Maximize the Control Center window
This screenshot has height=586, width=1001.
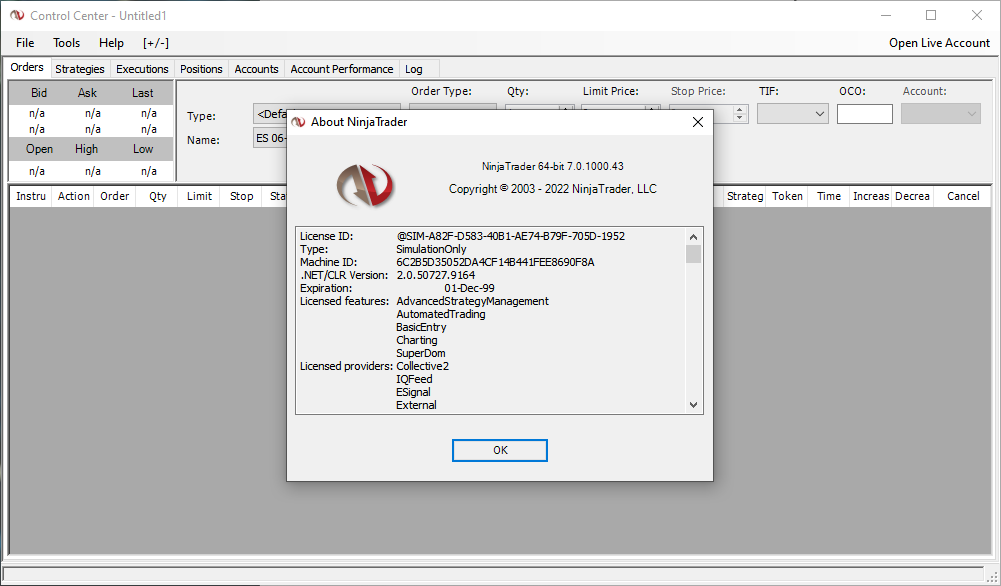(x=931, y=15)
